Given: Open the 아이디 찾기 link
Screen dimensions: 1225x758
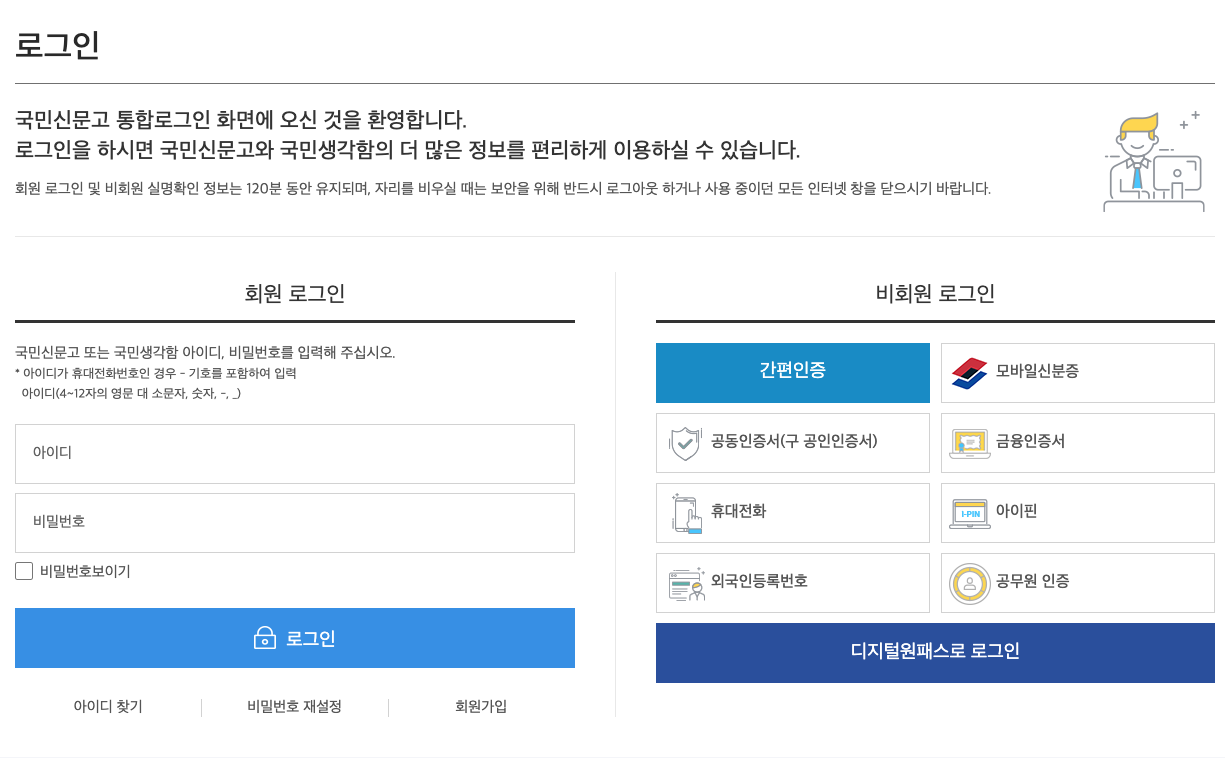Looking at the screenshot, I should click(108, 706).
